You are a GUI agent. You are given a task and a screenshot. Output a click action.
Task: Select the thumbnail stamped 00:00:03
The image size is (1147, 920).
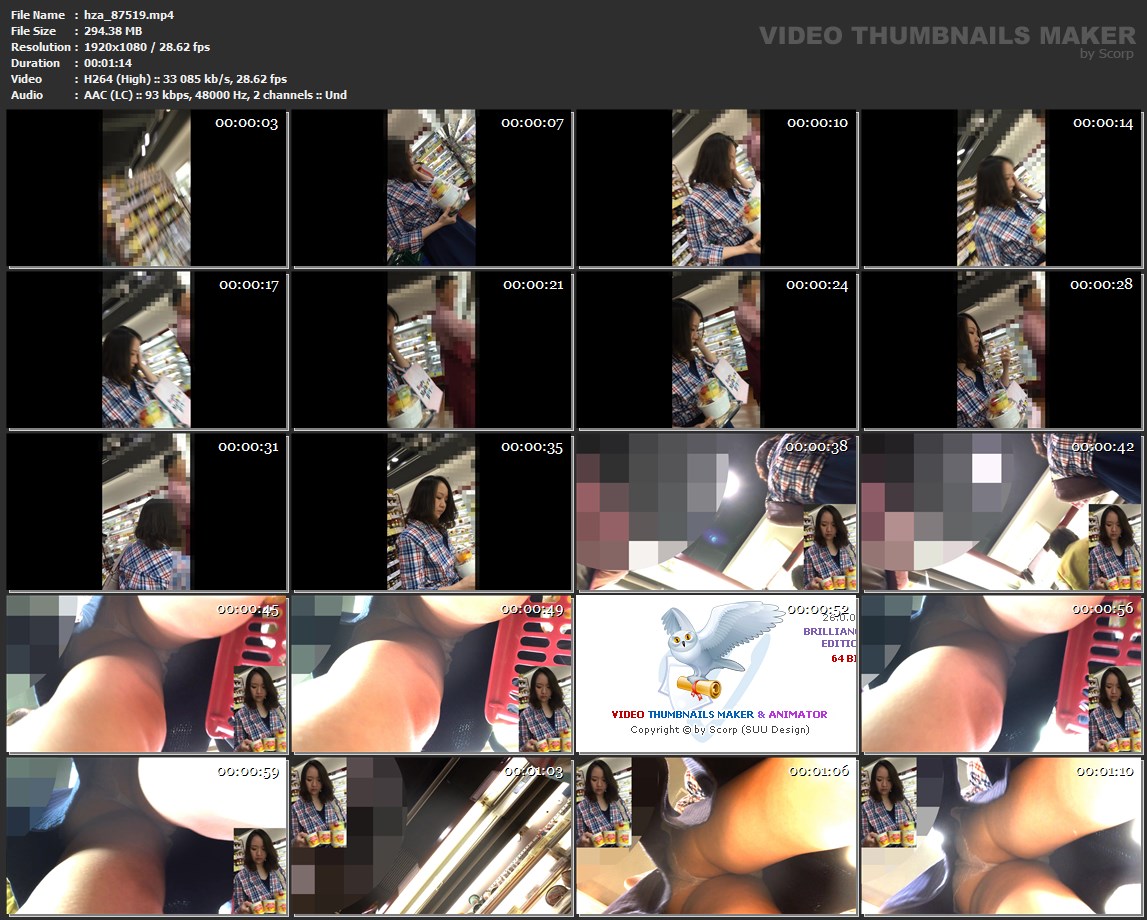(146, 188)
